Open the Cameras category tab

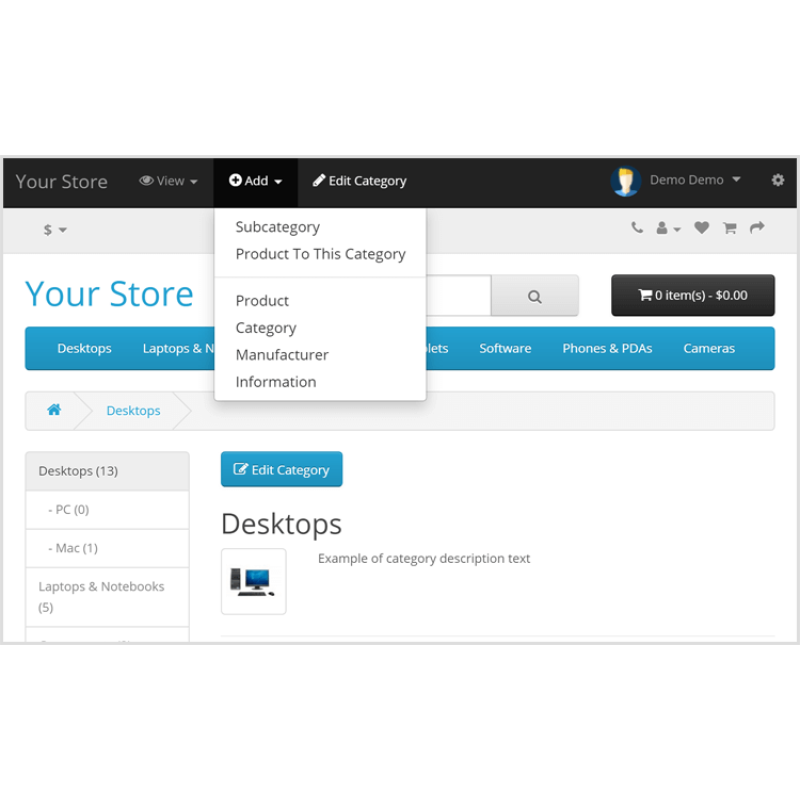(x=709, y=348)
